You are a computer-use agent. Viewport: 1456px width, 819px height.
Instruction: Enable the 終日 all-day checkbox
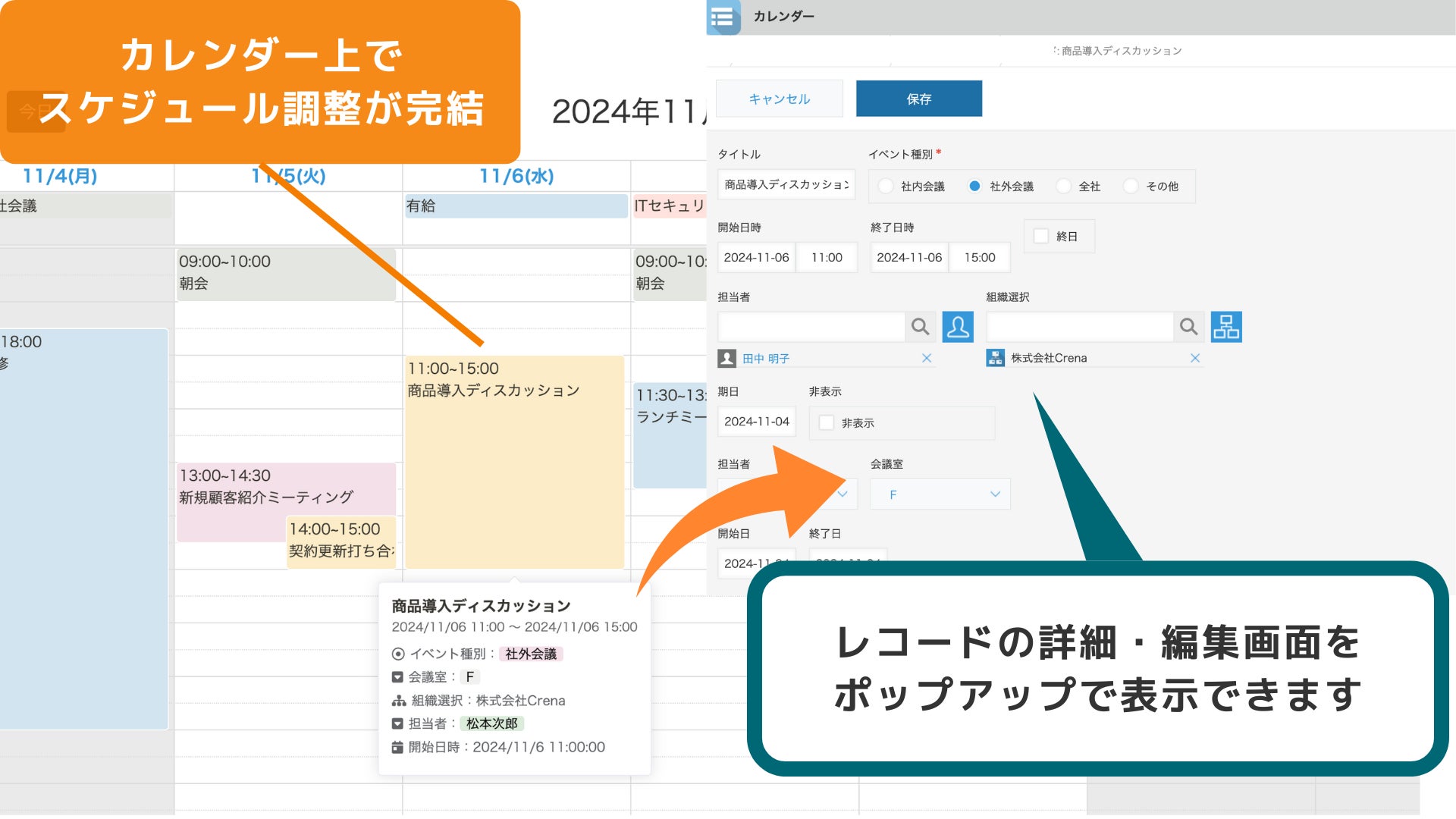[1042, 237]
